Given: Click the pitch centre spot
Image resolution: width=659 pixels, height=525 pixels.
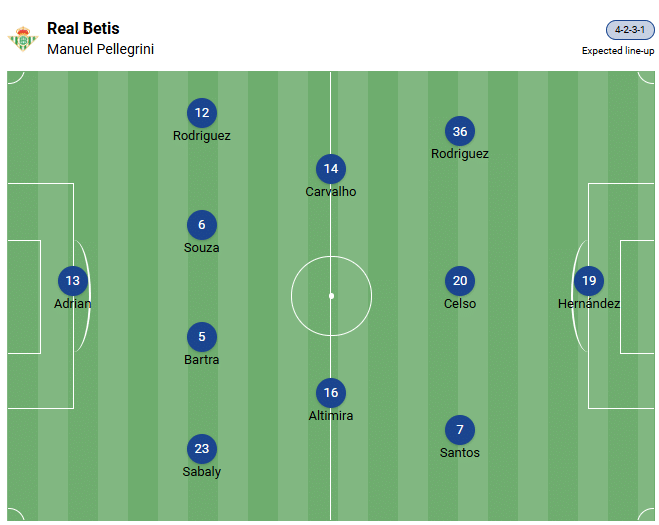Looking at the screenshot, I should tap(331, 296).
